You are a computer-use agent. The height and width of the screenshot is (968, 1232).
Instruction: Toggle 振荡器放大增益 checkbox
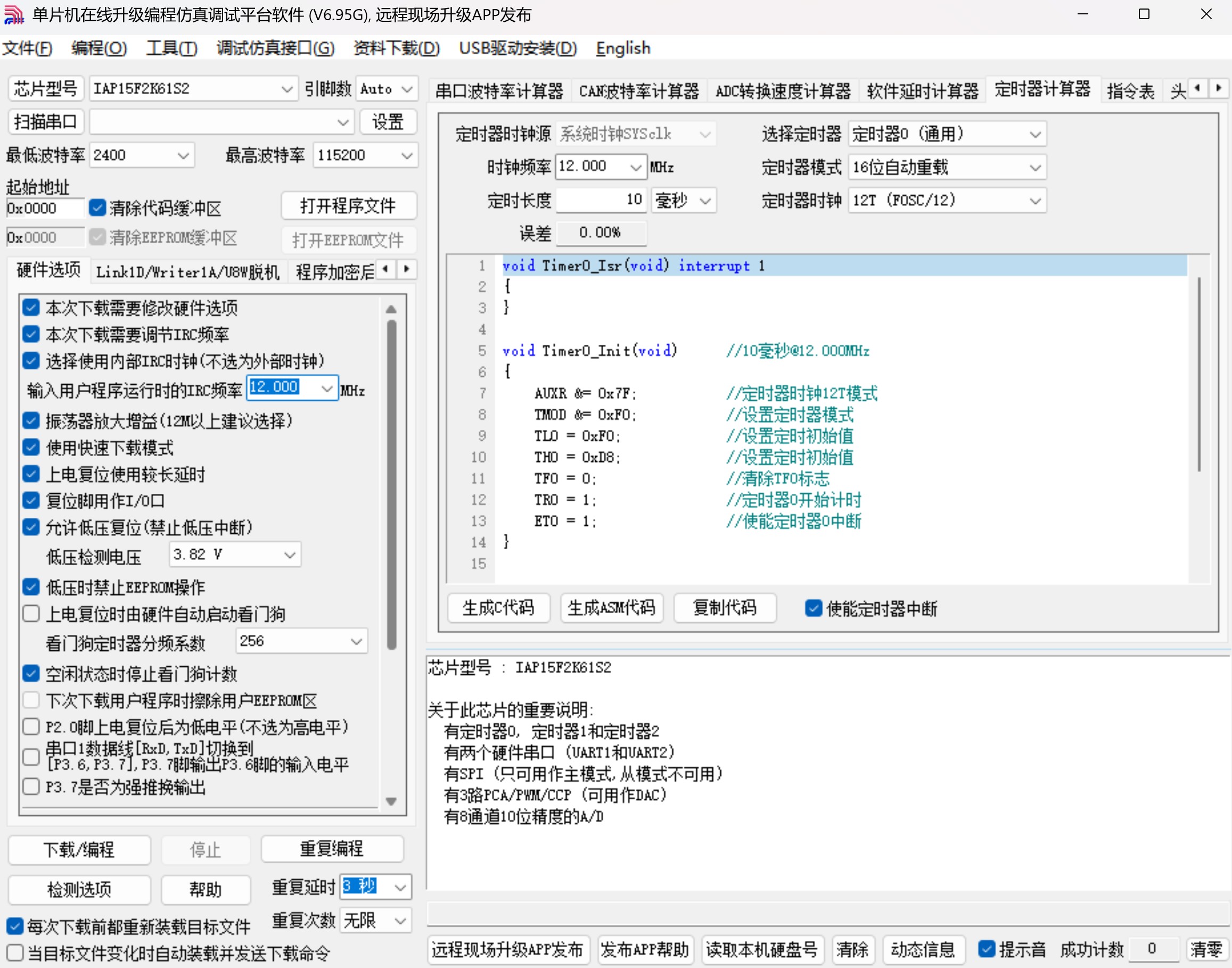[31, 420]
